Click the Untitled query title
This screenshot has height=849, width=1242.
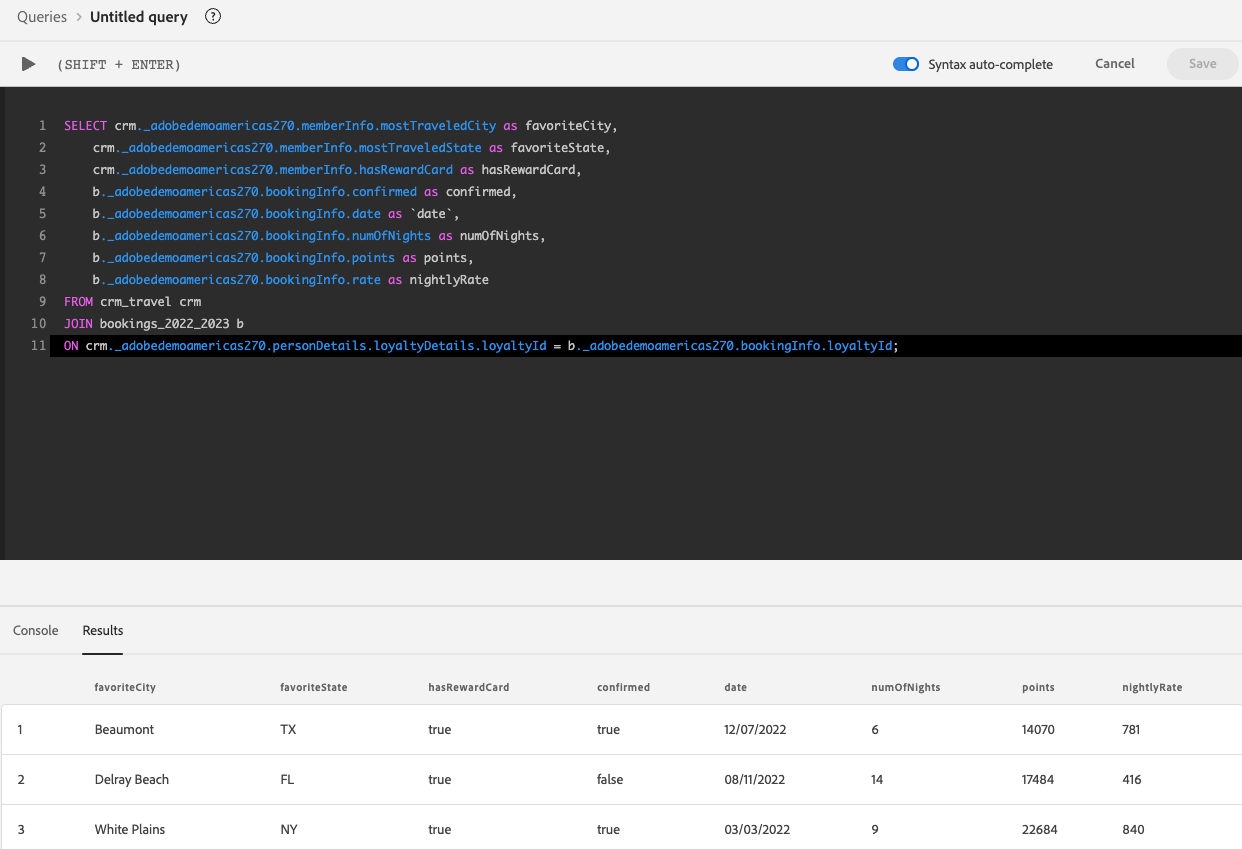(139, 17)
